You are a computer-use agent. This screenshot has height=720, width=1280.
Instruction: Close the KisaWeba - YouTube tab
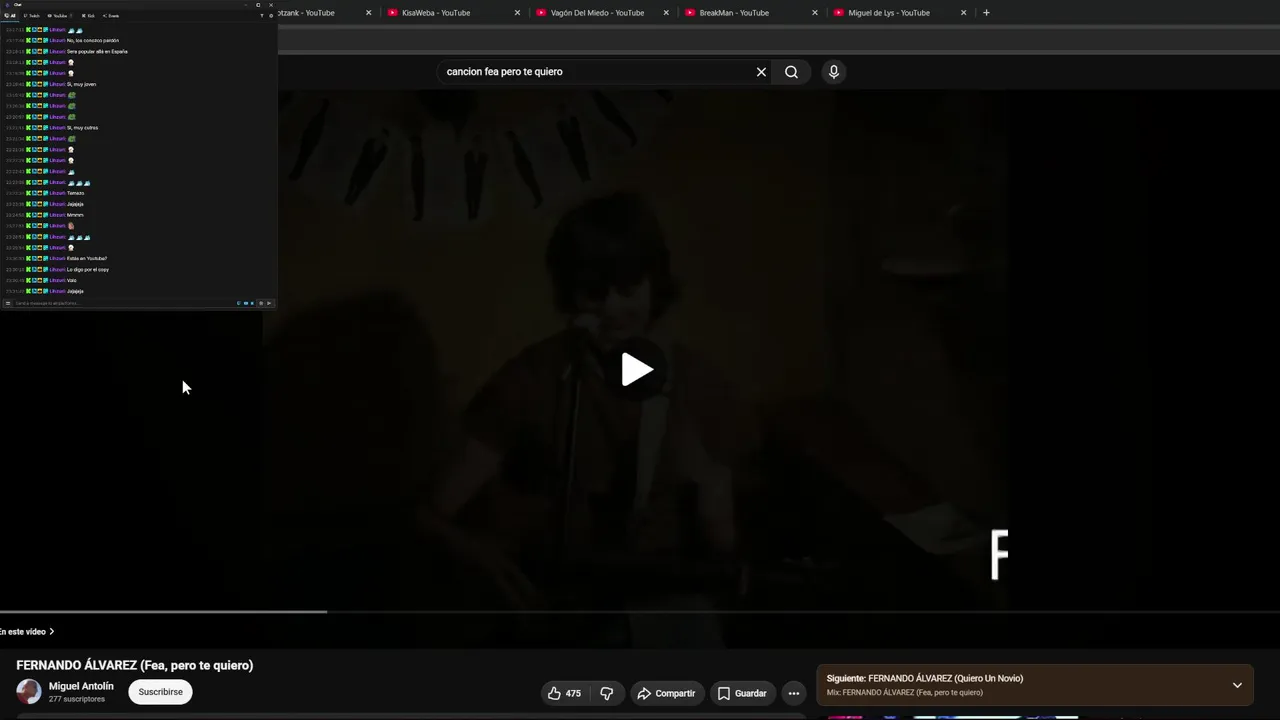coord(517,13)
